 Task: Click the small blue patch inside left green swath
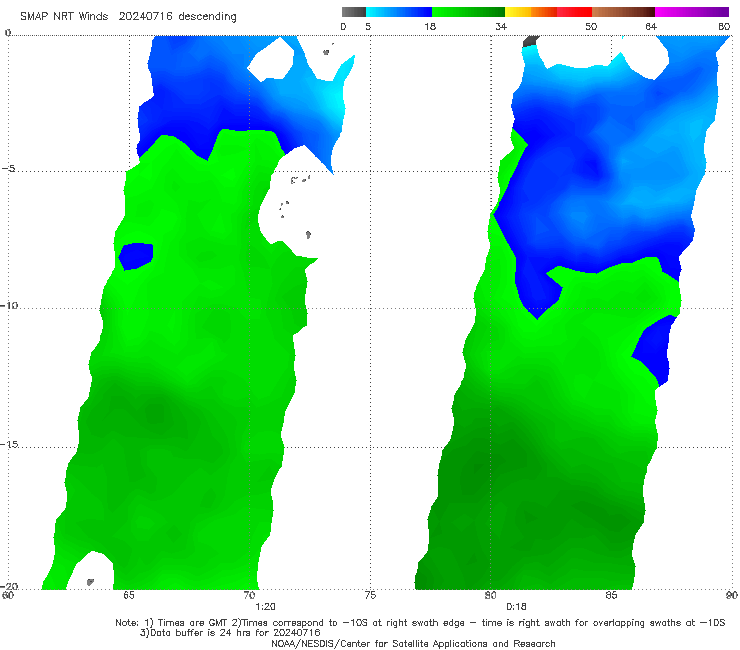pos(136,256)
